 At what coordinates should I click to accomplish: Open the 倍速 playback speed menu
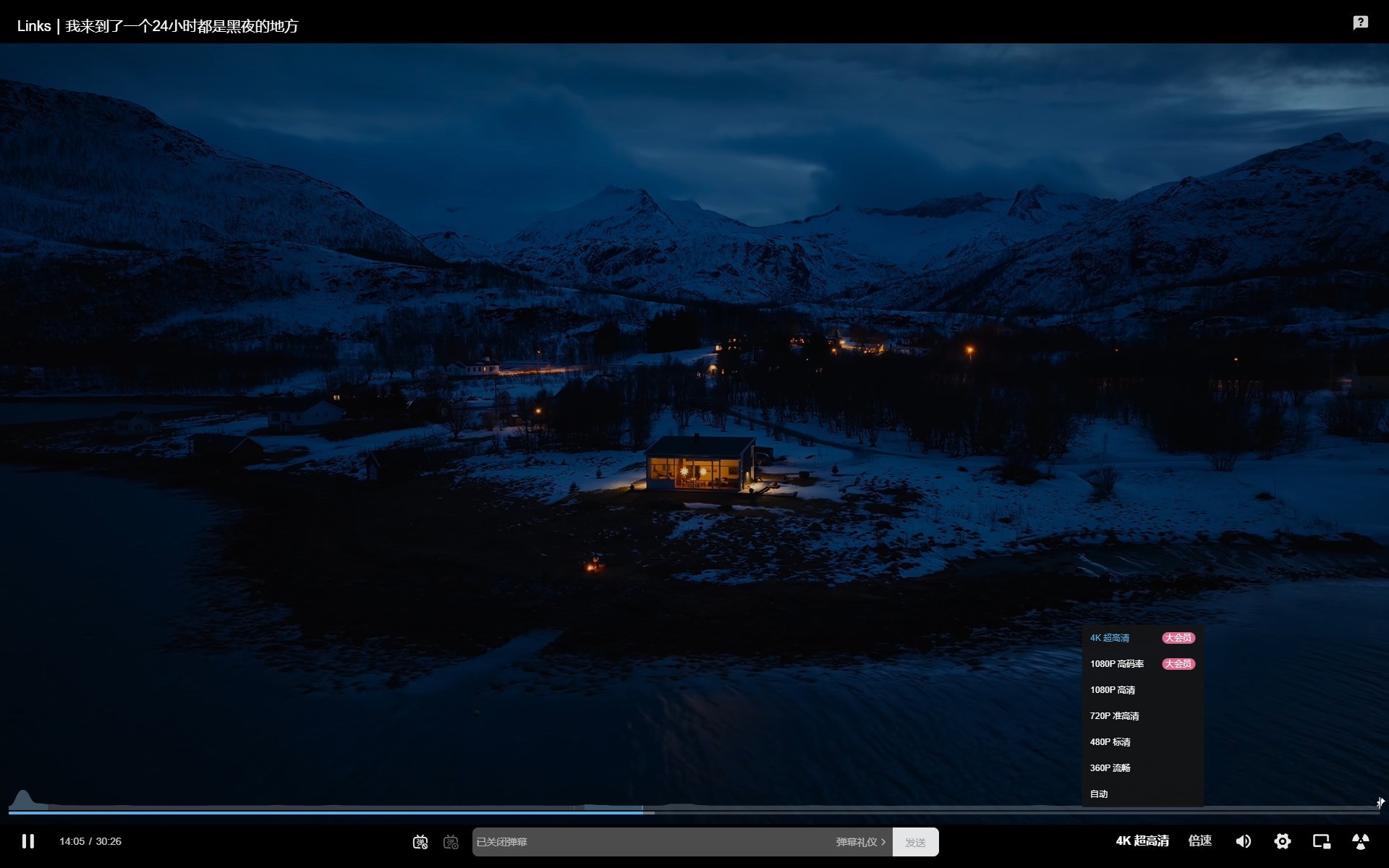click(1199, 841)
